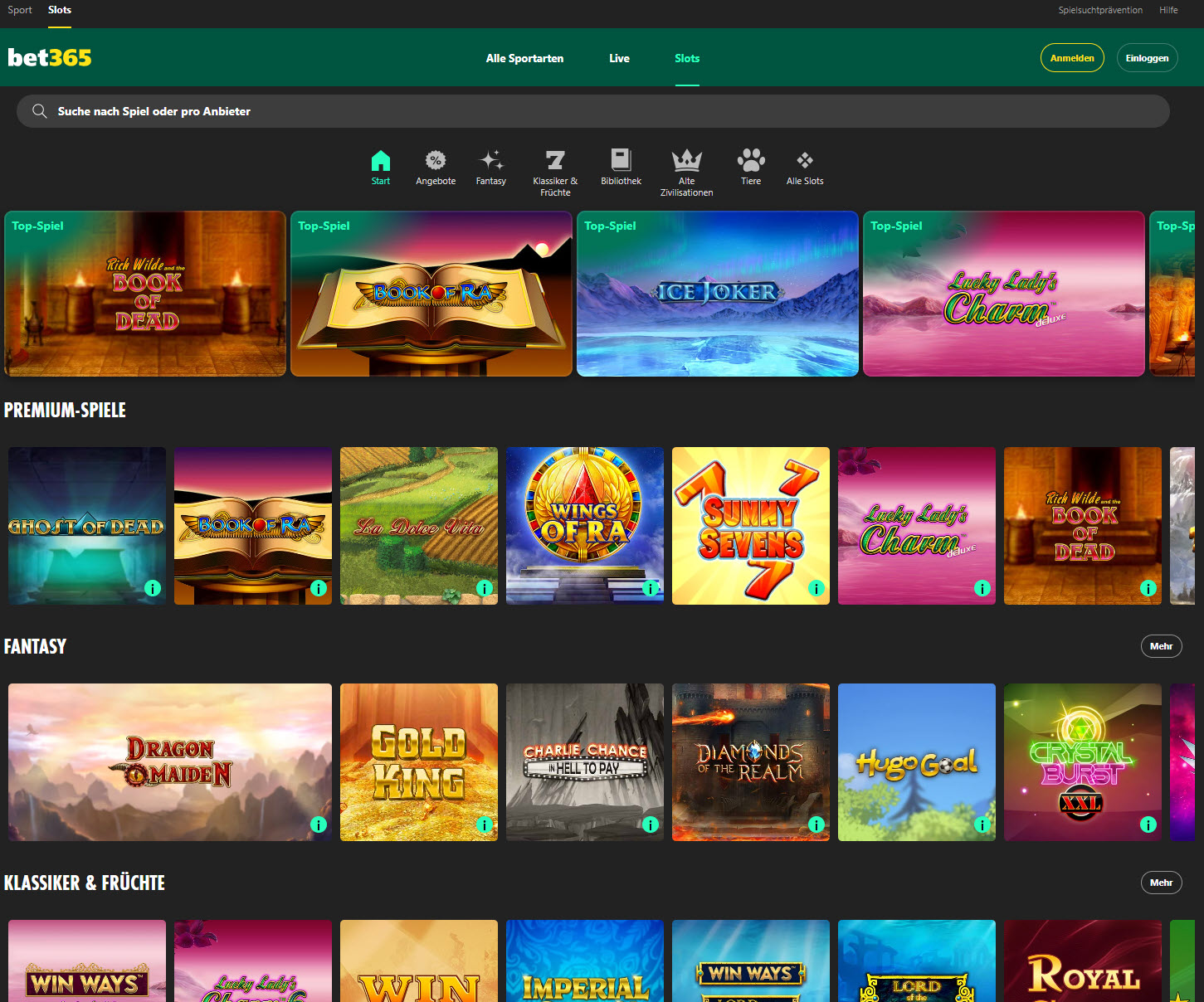Launch Wings of Ra game

click(x=585, y=526)
